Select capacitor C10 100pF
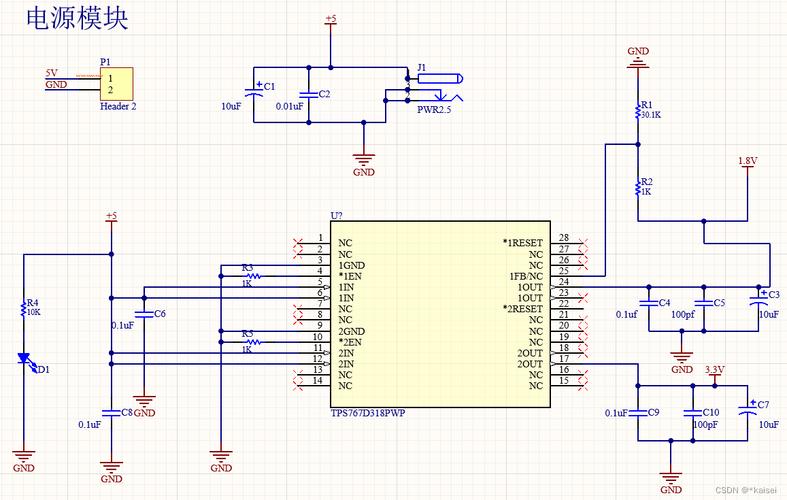Image resolution: width=787 pixels, height=500 pixels. coord(693,413)
